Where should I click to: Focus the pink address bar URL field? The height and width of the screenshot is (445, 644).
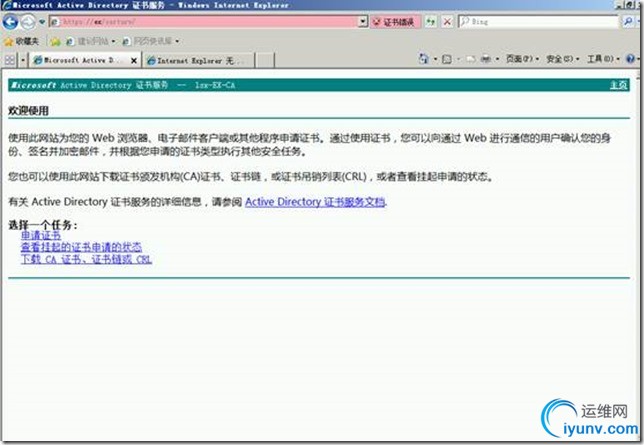(203, 22)
